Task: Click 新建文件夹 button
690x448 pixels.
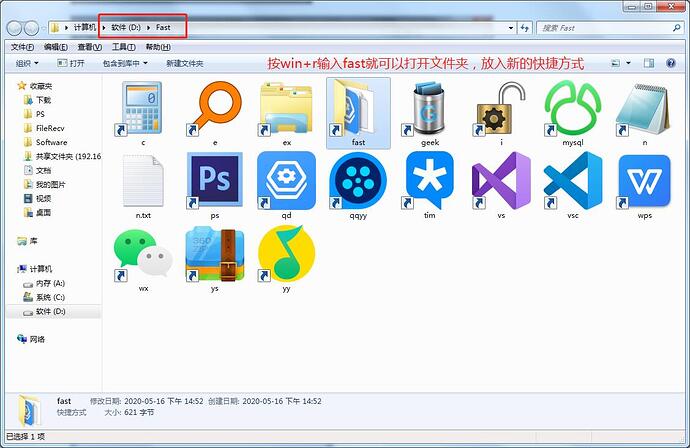Action: (x=184, y=63)
